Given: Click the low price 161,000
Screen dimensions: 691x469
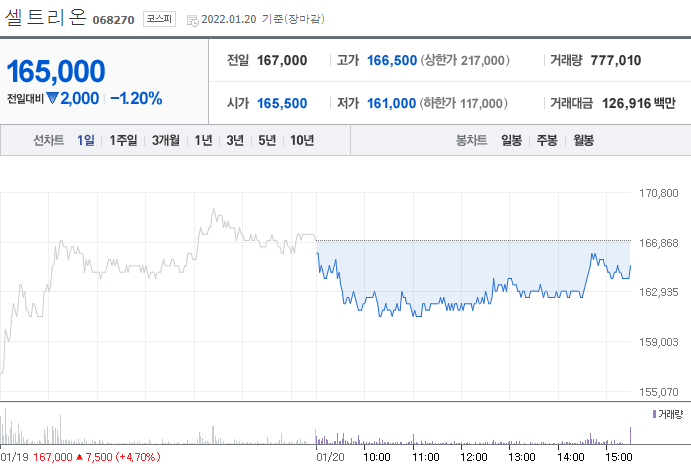Looking at the screenshot, I should coord(391,104).
